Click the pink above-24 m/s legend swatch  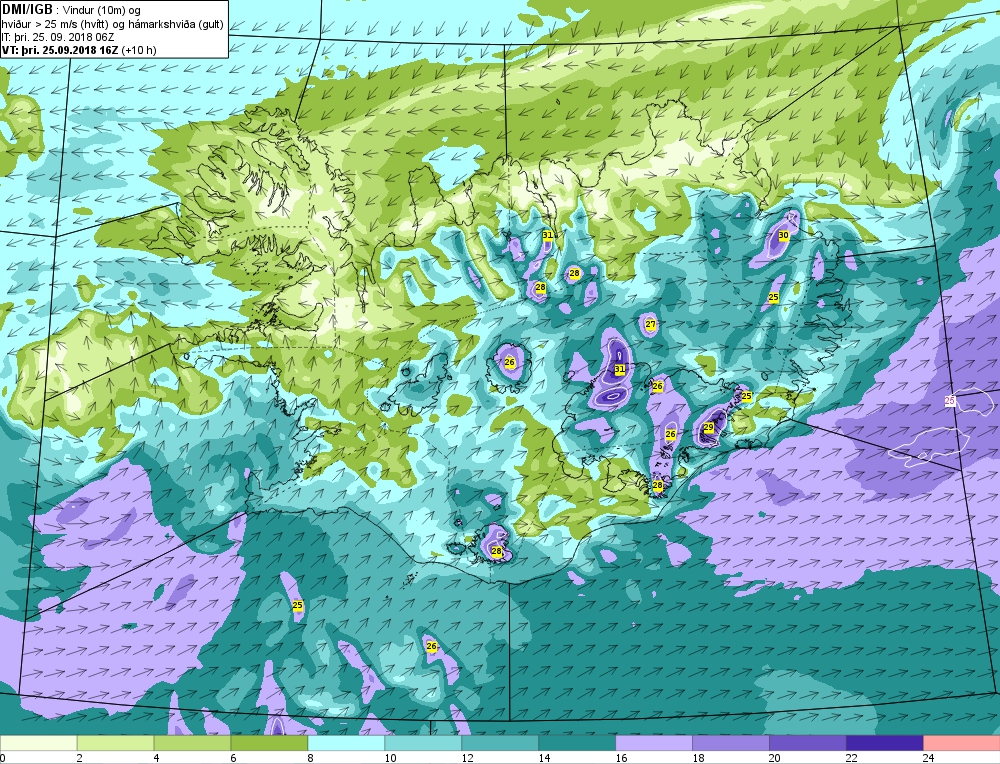pyautogui.click(x=961, y=743)
